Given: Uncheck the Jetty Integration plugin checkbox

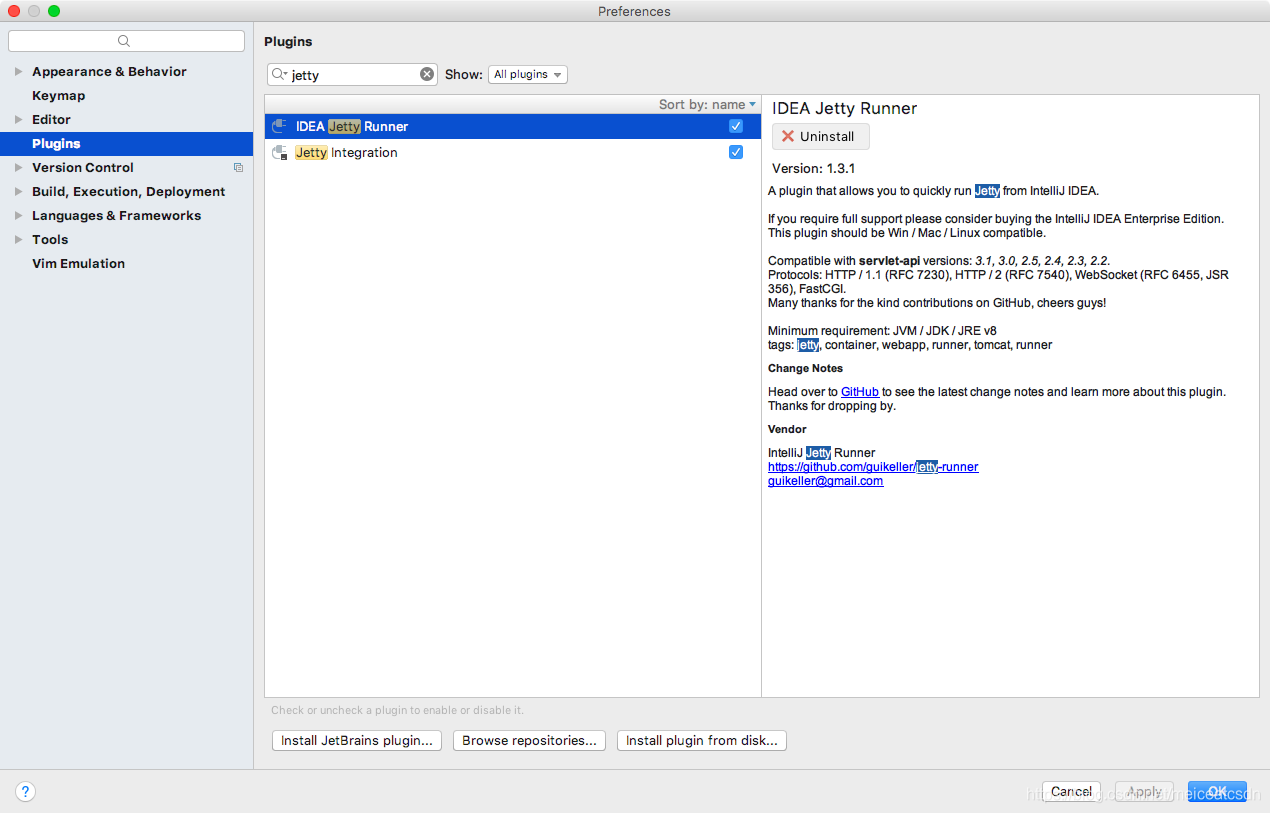Looking at the screenshot, I should click(736, 152).
